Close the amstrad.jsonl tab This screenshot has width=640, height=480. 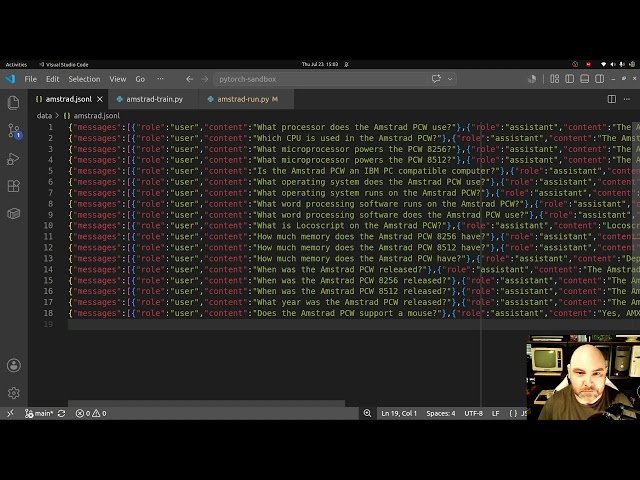pyautogui.click(x=100, y=99)
